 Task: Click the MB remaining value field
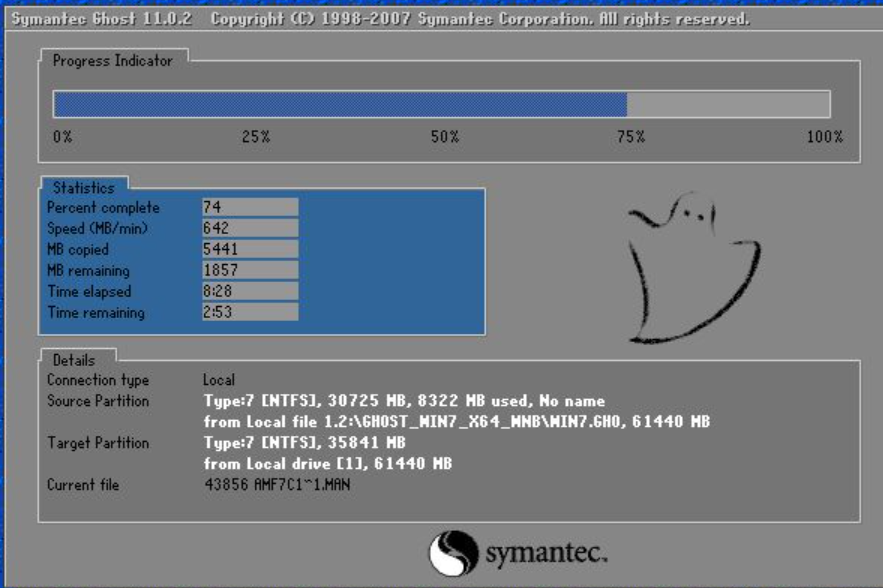[249, 271]
